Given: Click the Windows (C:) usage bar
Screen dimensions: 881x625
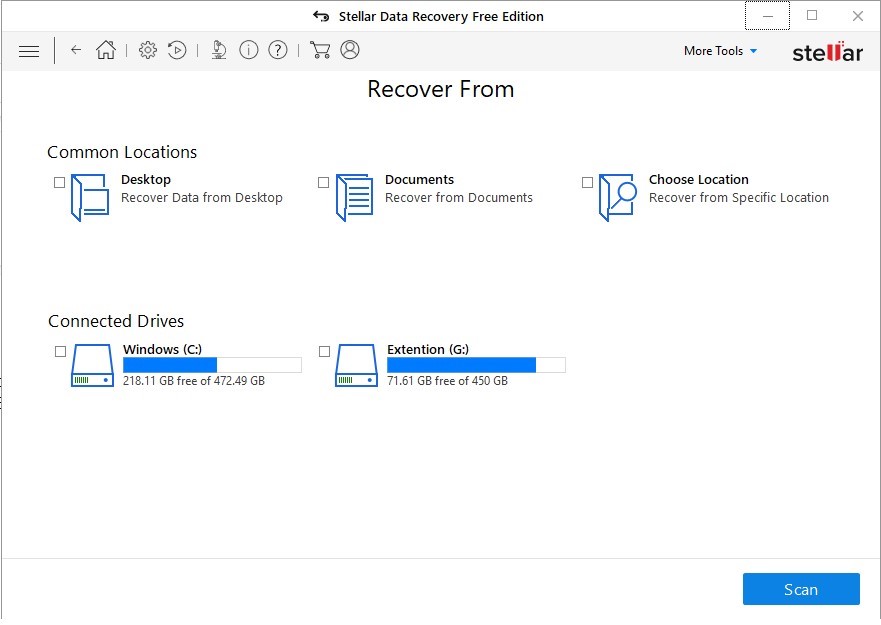Looking at the screenshot, I should pyautogui.click(x=212, y=365).
